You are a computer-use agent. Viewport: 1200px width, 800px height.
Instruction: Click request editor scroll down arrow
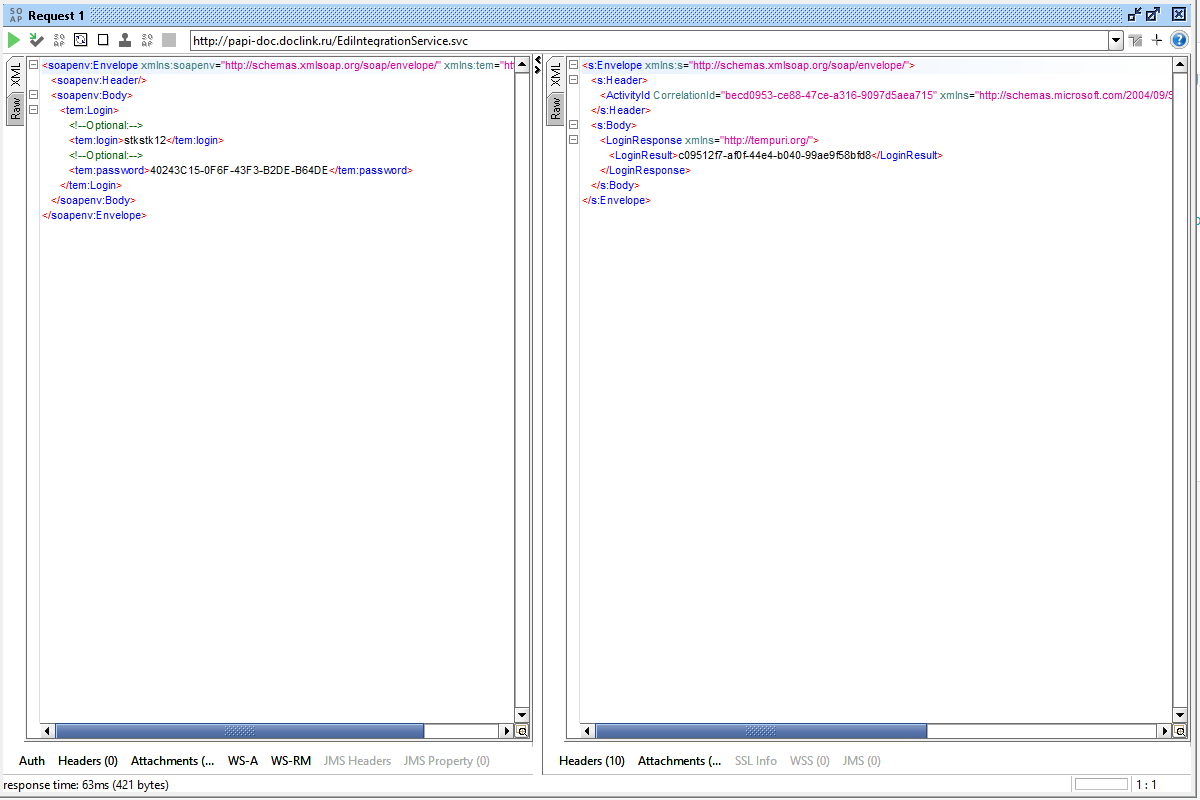[521, 715]
